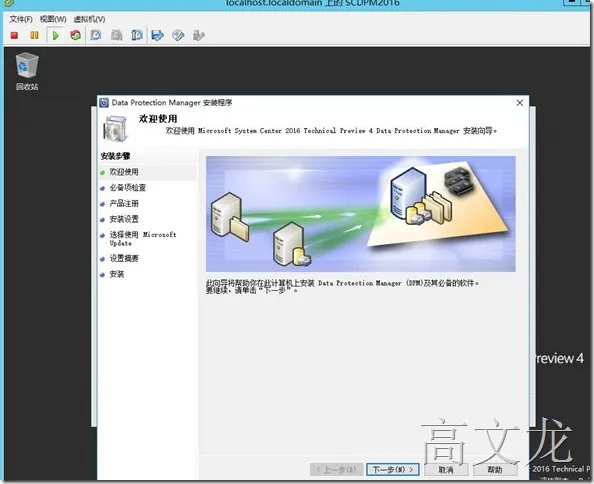
Task: Select the 选择使用 Microsoft Update step
Action: pyautogui.click(x=143, y=239)
